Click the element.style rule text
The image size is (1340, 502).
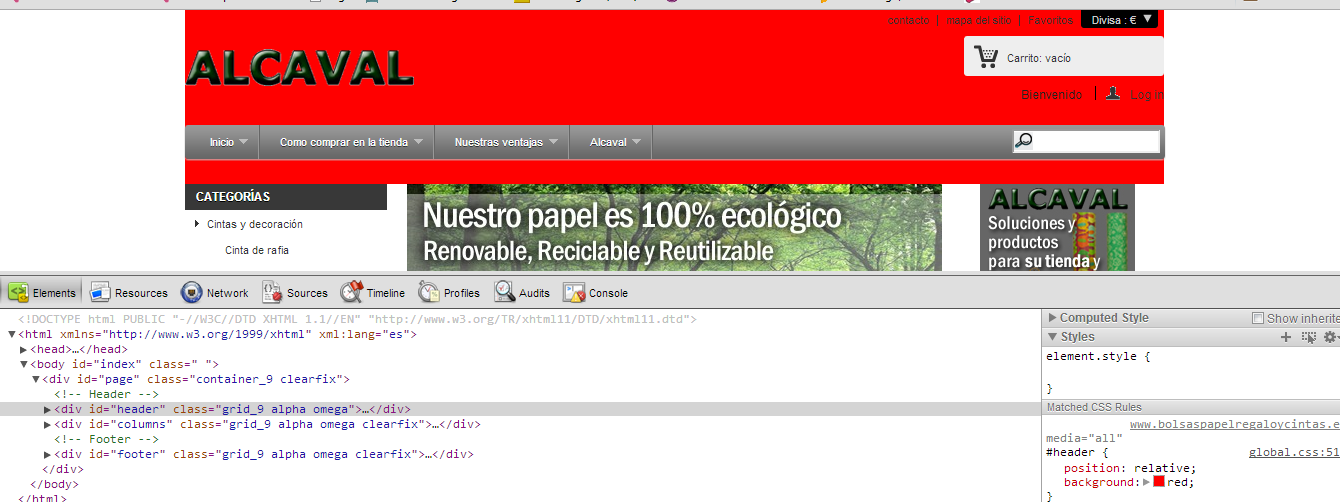click(x=1099, y=356)
